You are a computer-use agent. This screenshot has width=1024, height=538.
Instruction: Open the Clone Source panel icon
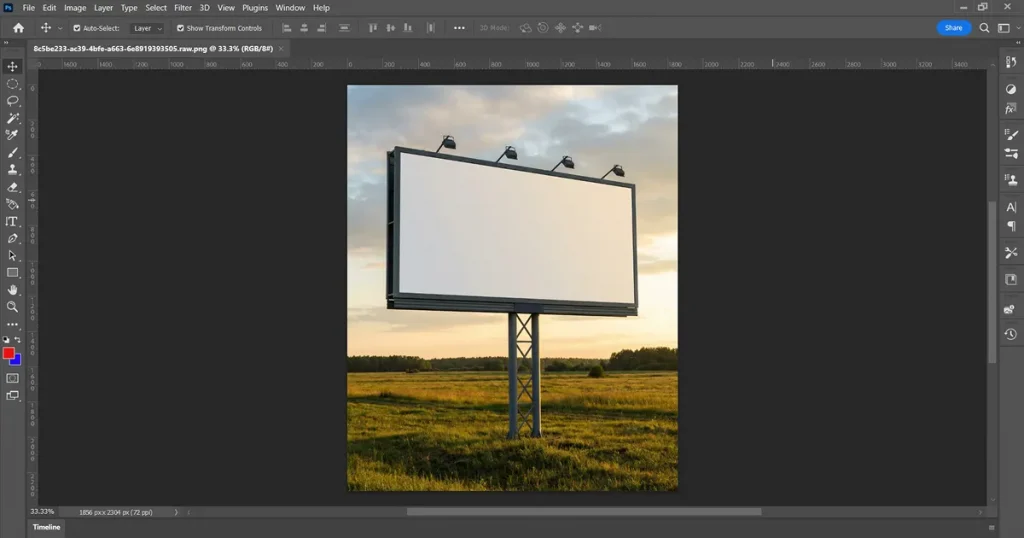tap(1011, 180)
